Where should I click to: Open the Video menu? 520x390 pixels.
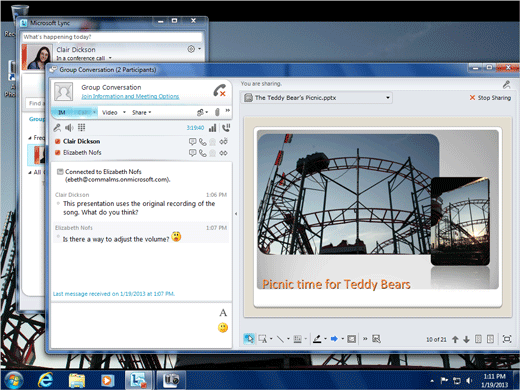110,112
